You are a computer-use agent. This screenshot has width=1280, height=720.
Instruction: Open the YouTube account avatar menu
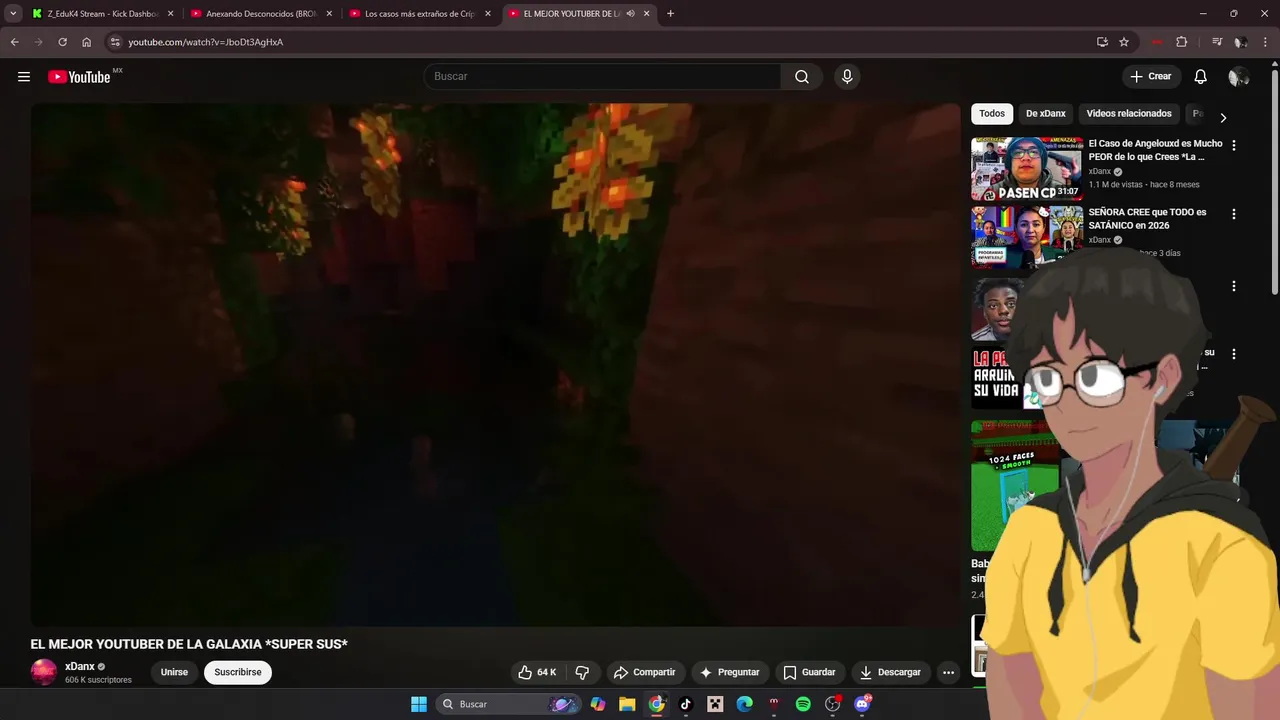click(1238, 77)
